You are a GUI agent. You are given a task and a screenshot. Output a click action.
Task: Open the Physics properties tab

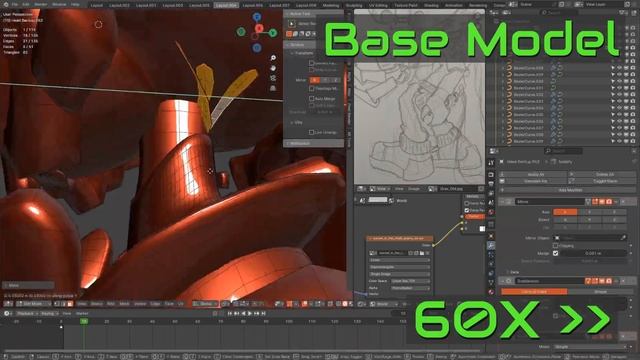point(491,264)
